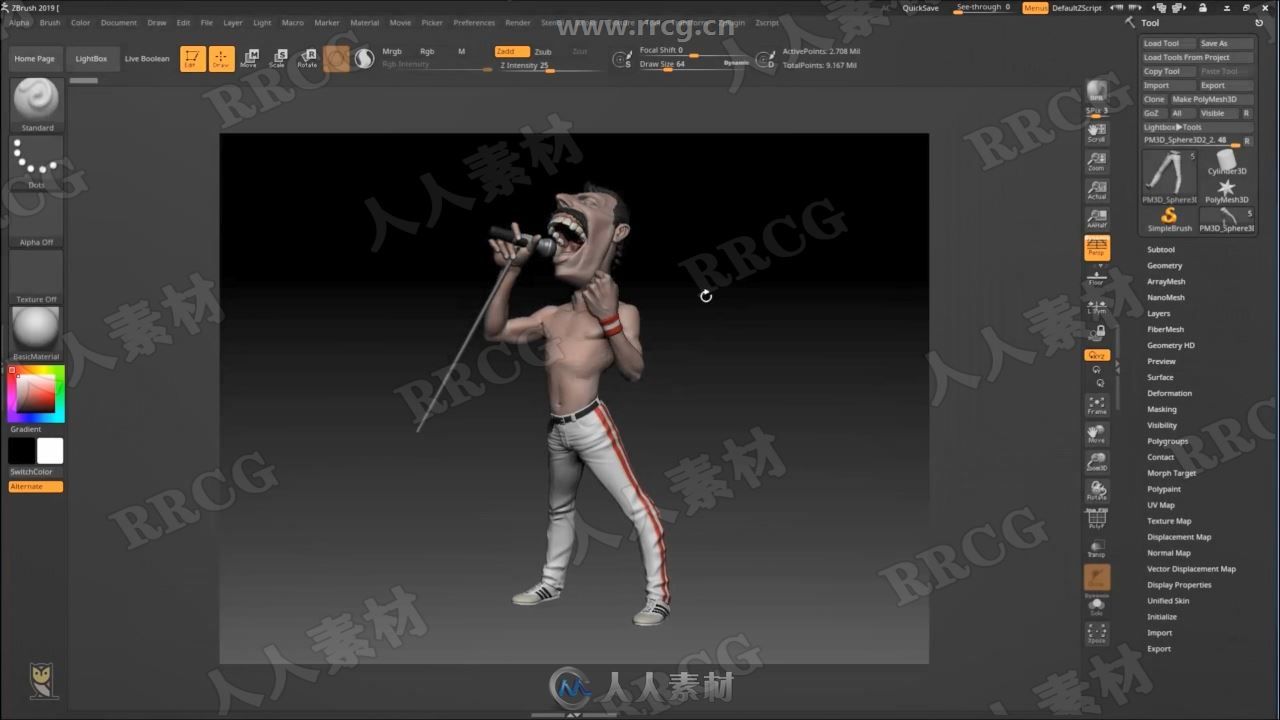Image resolution: width=1280 pixels, height=720 pixels.
Task: Expand the Layers section
Action: click(1158, 313)
